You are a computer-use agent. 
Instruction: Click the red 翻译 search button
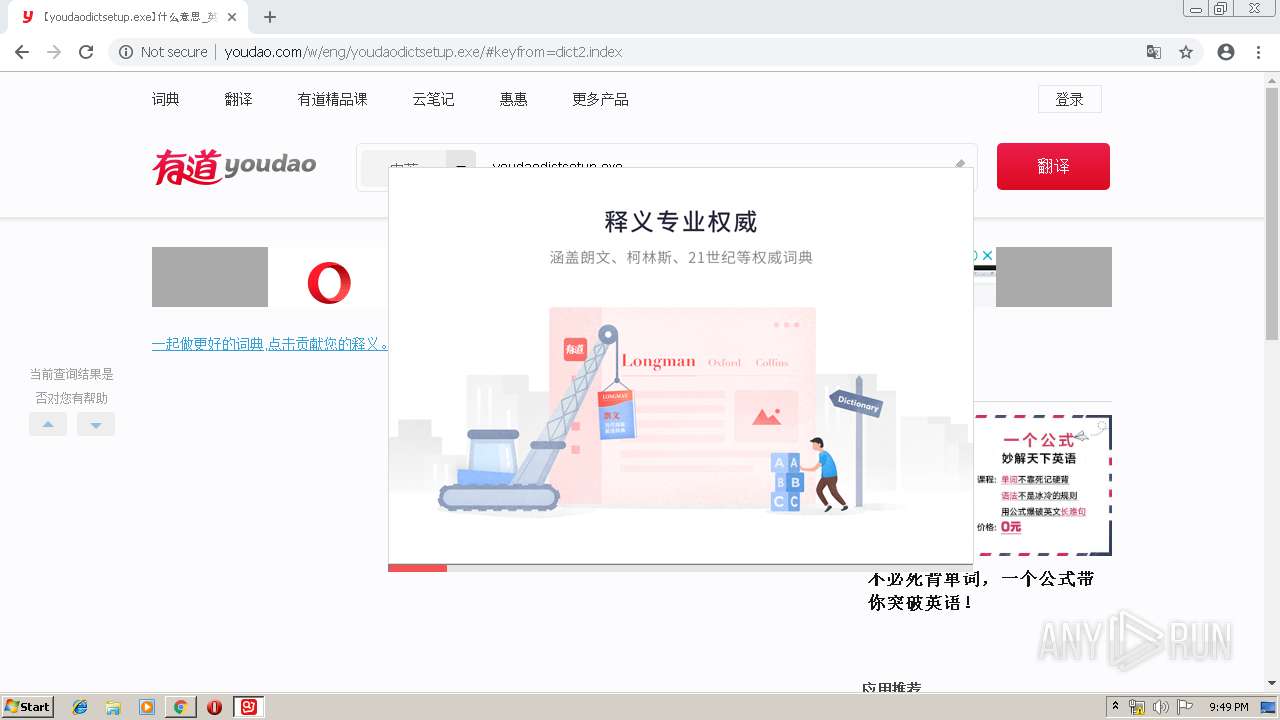tap(1053, 166)
